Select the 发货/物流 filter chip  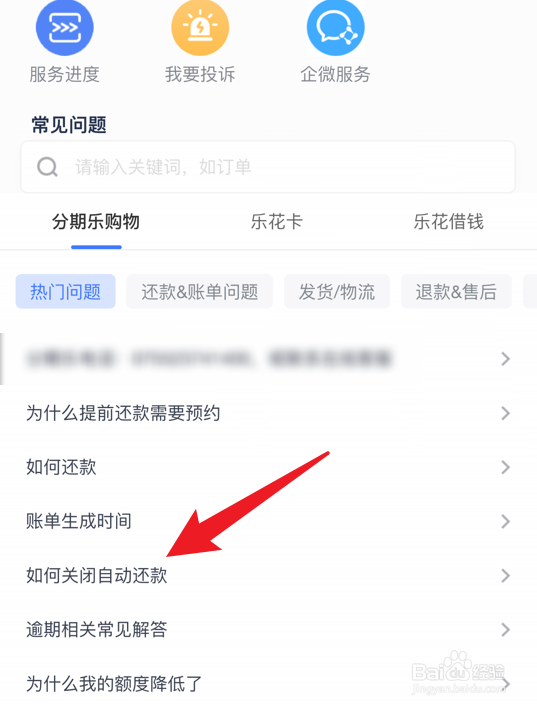(337, 292)
